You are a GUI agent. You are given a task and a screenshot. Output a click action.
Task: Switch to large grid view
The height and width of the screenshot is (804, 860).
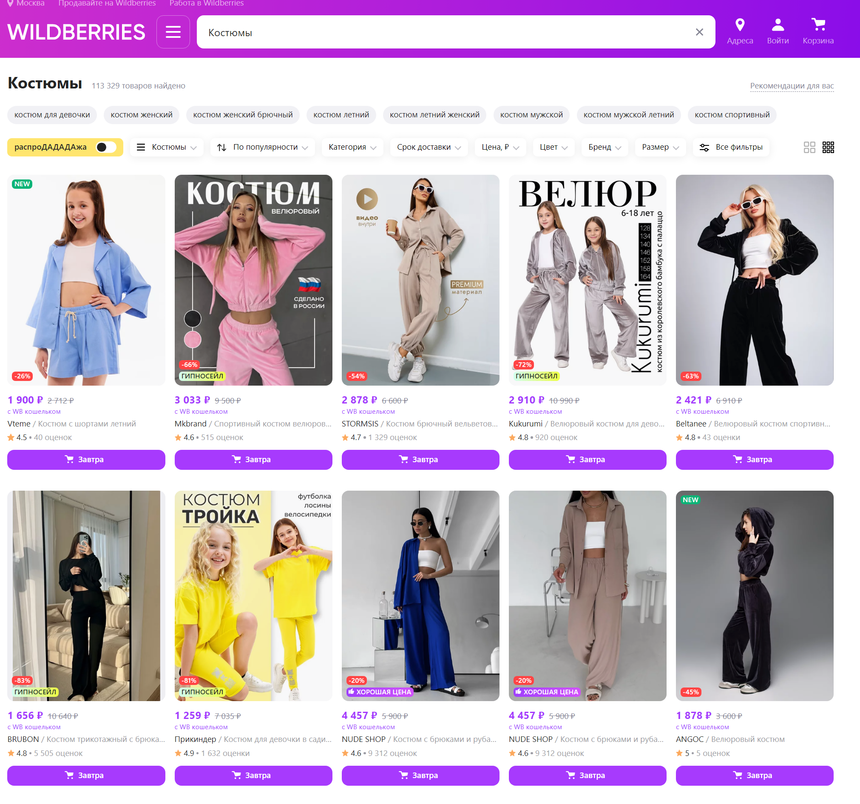click(x=810, y=147)
